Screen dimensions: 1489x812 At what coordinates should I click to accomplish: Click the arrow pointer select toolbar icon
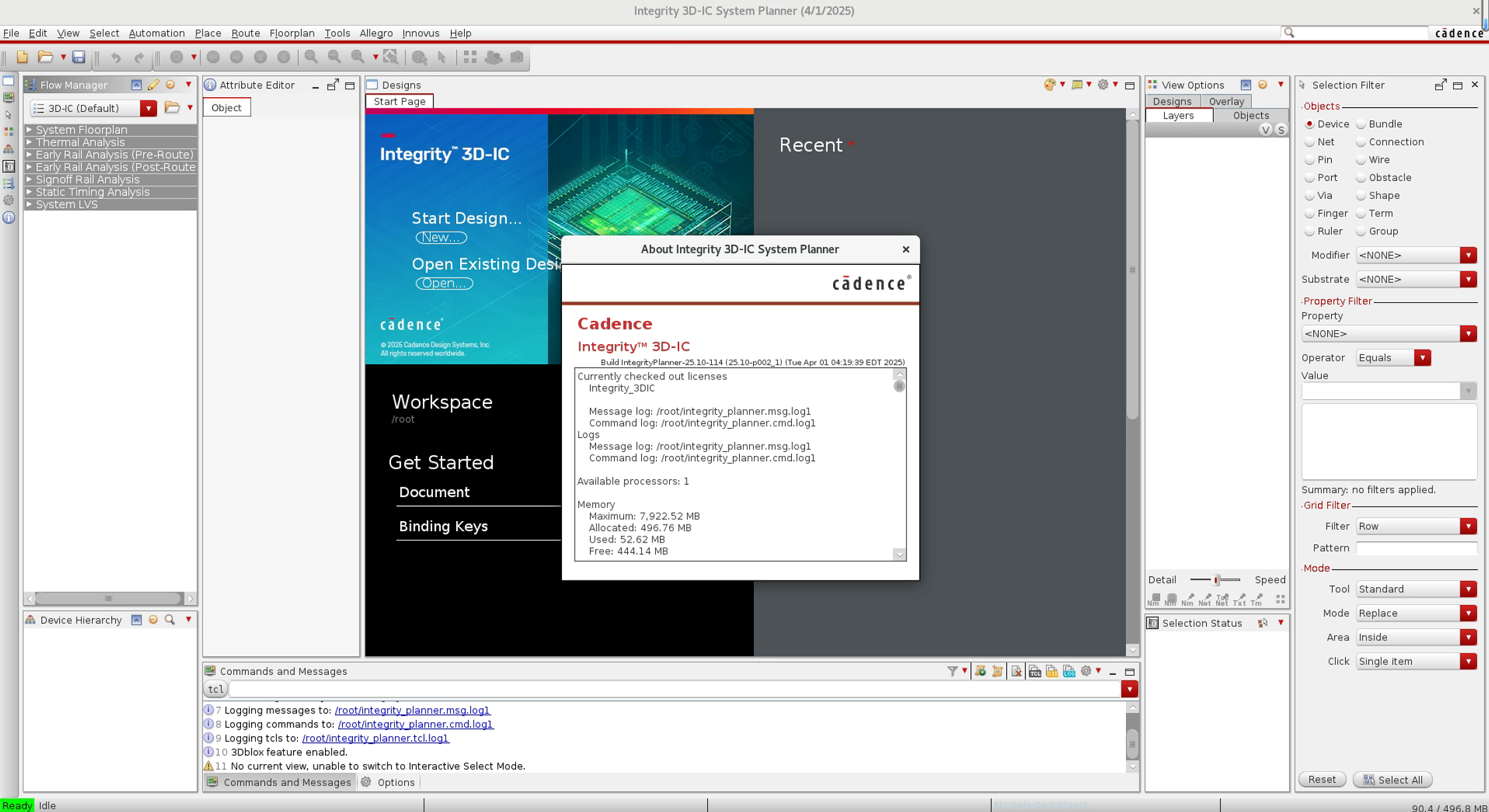click(x=442, y=57)
